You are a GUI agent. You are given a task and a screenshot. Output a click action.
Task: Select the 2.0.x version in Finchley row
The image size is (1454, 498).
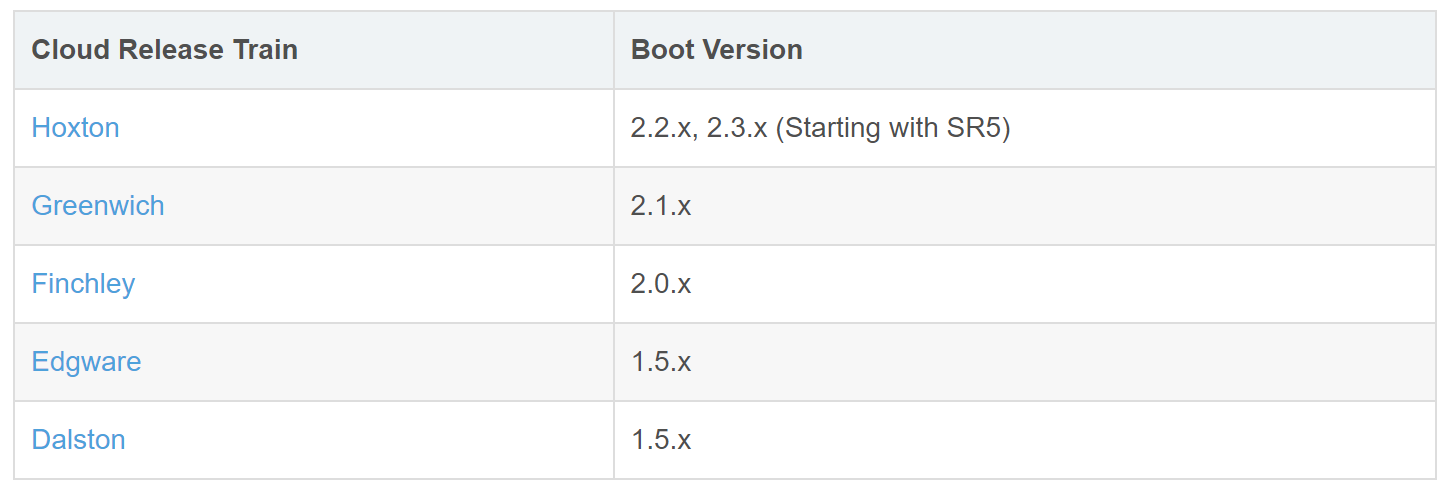click(x=661, y=284)
